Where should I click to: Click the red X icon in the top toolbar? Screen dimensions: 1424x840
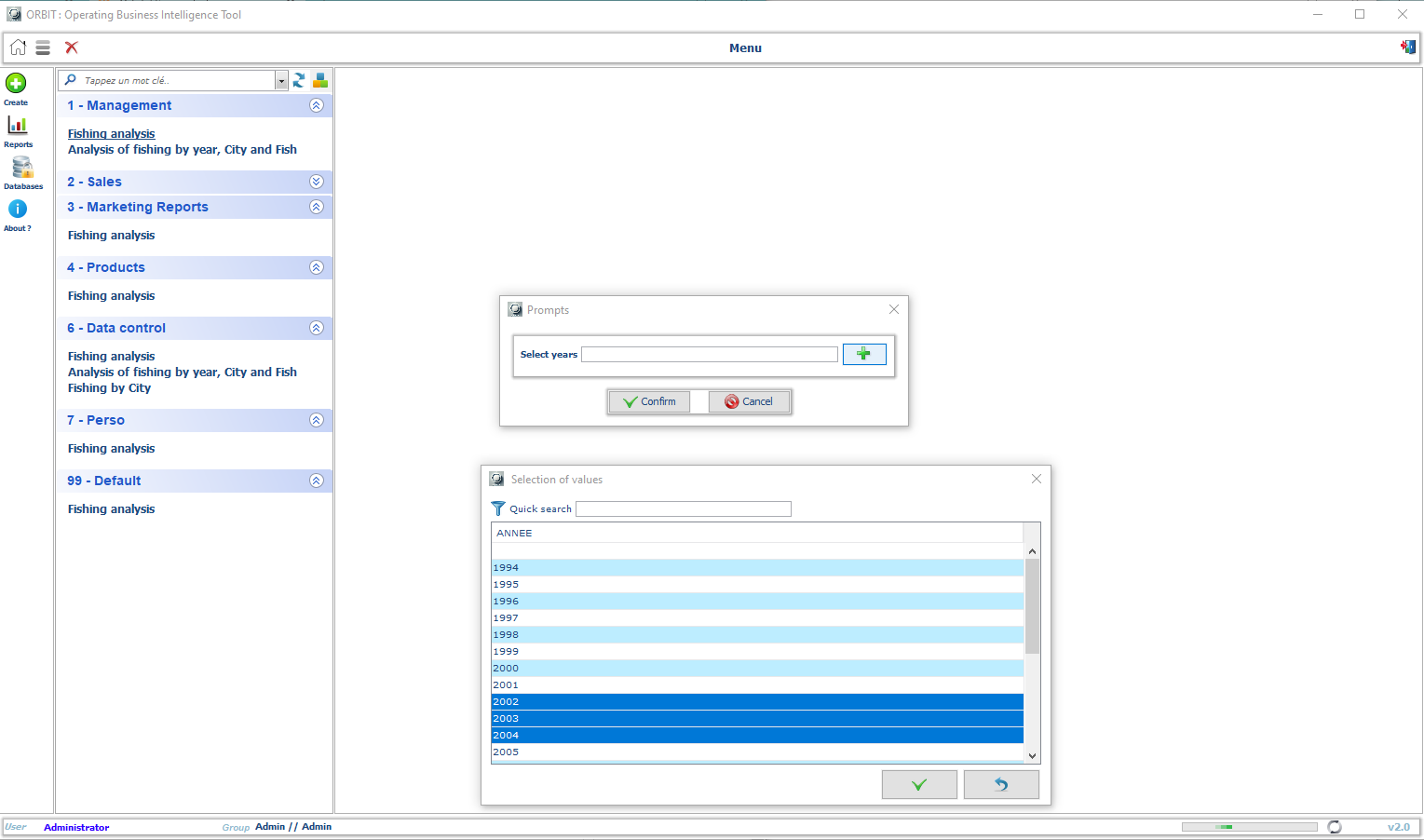[x=72, y=47]
